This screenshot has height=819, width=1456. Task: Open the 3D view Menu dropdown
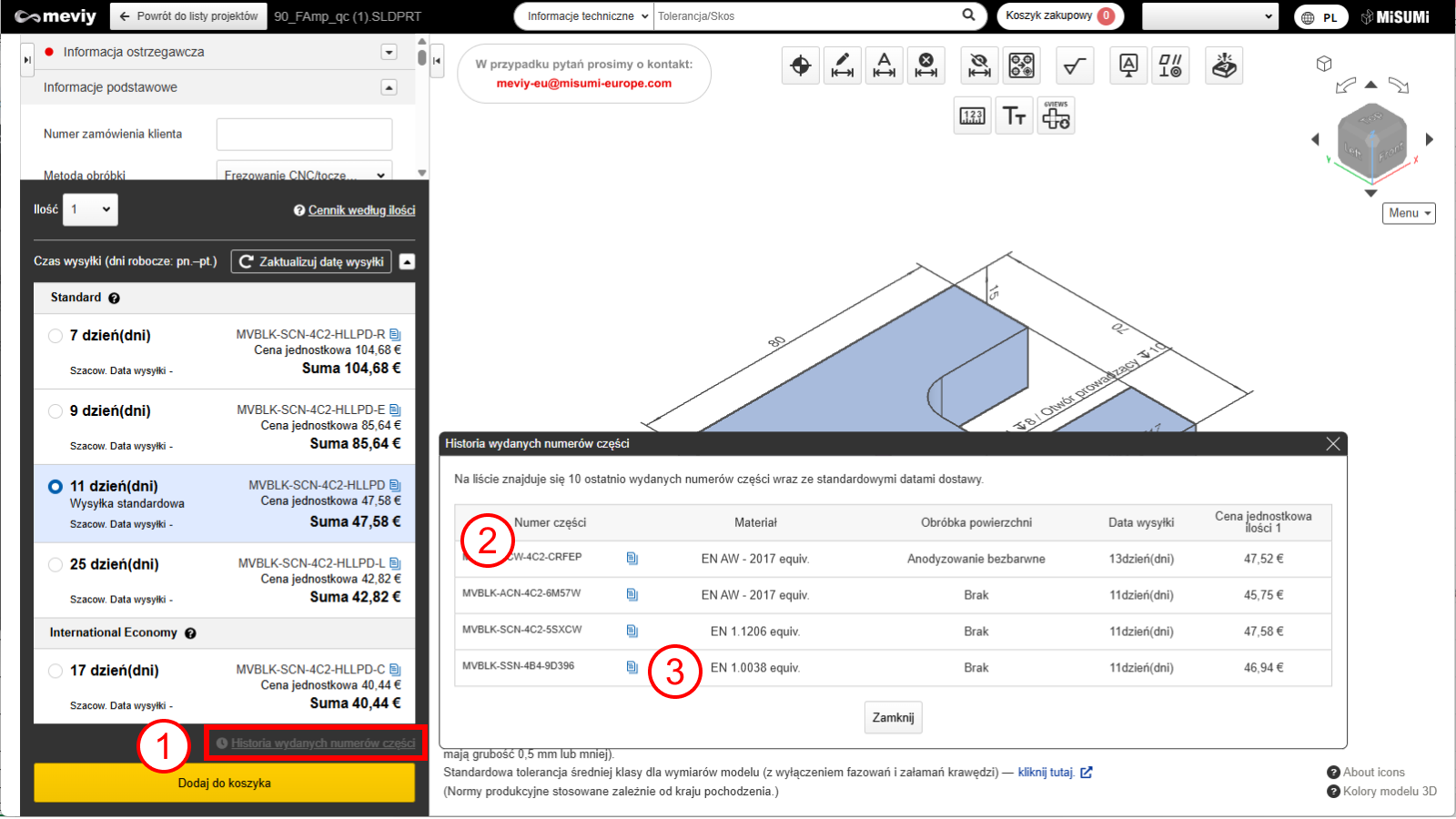(x=1408, y=213)
